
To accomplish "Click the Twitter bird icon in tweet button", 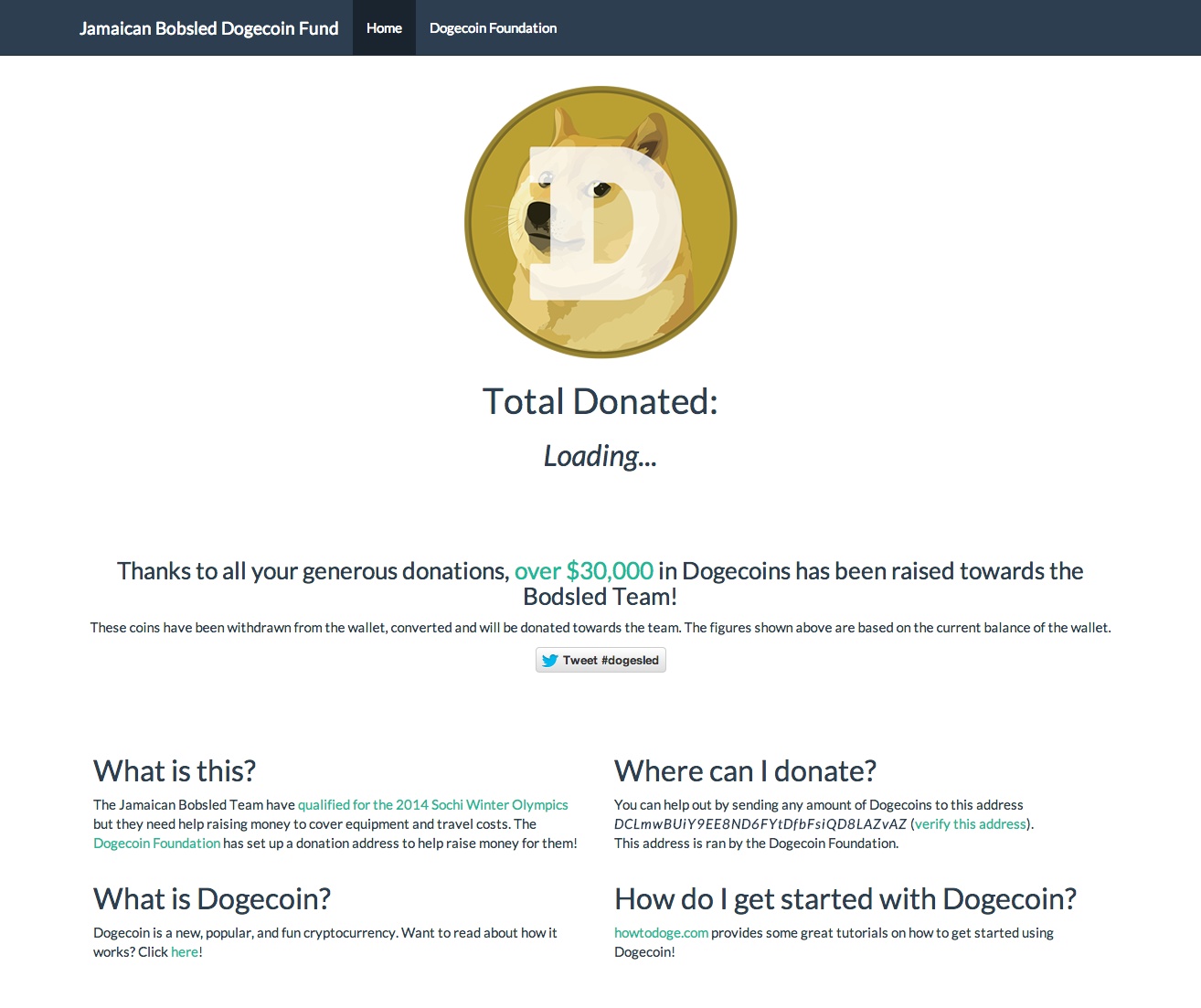I will [549, 660].
